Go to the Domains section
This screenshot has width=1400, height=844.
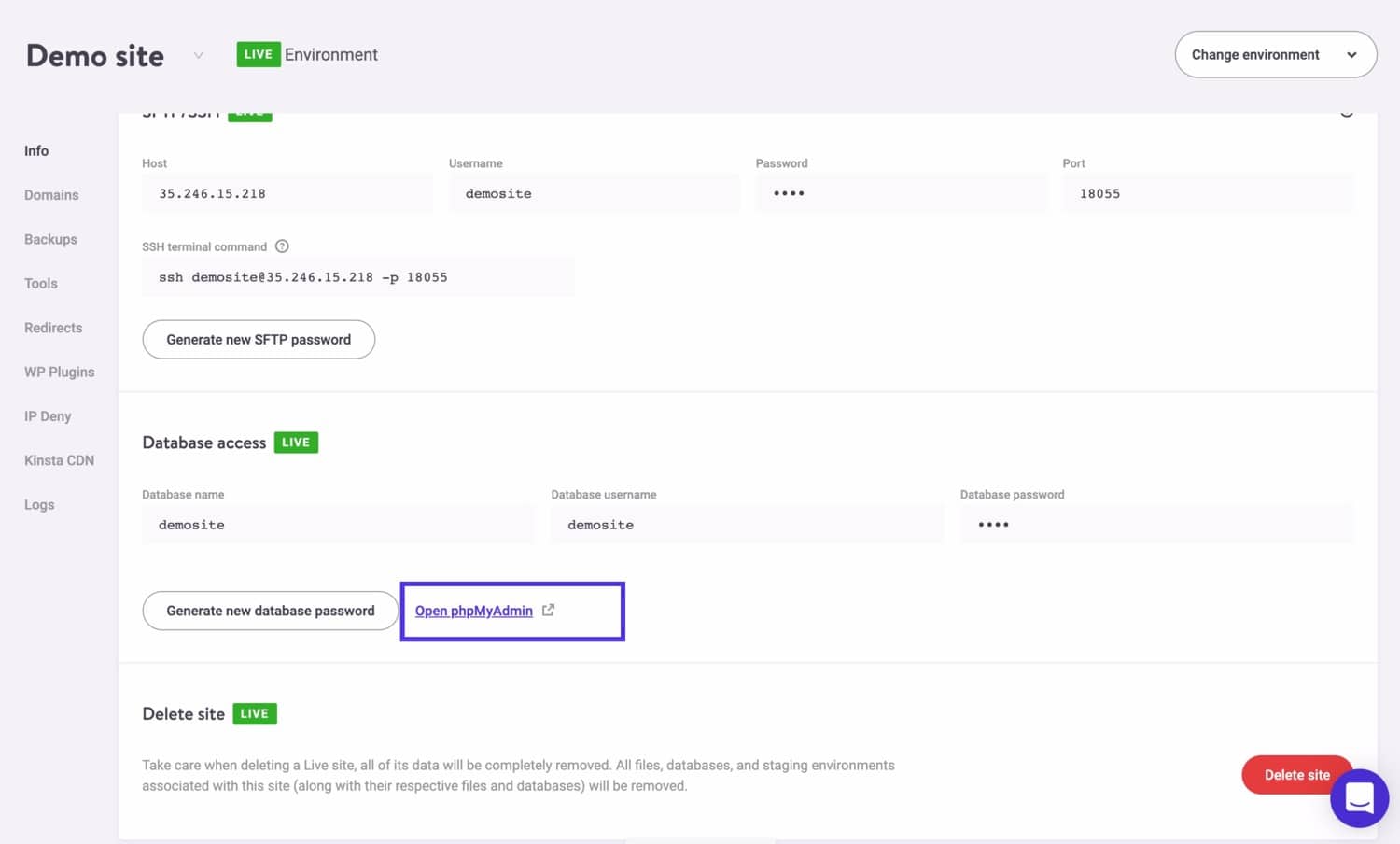[51, 195]
